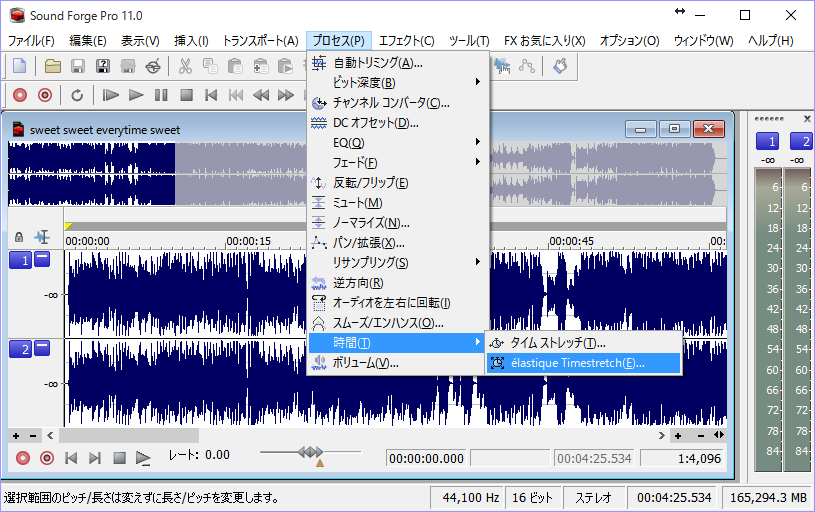Click the time zoom in plus button
Screen dimensions: 815x512
point(678,436)
